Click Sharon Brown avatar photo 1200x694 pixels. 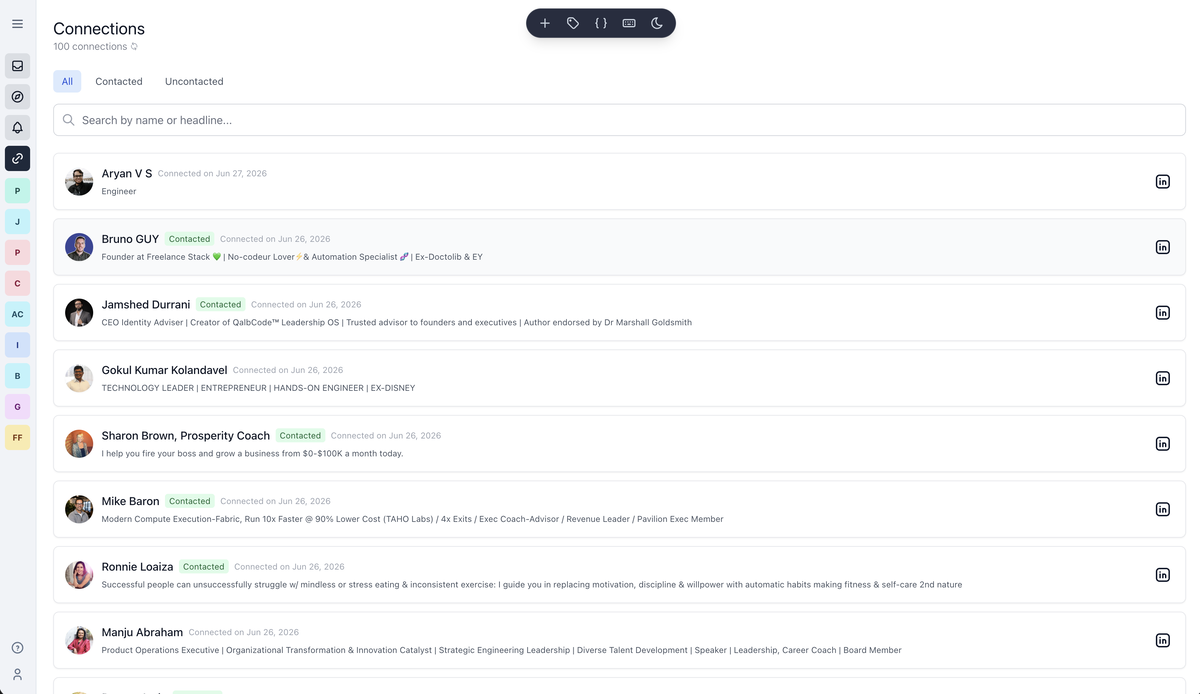(79, 444)
